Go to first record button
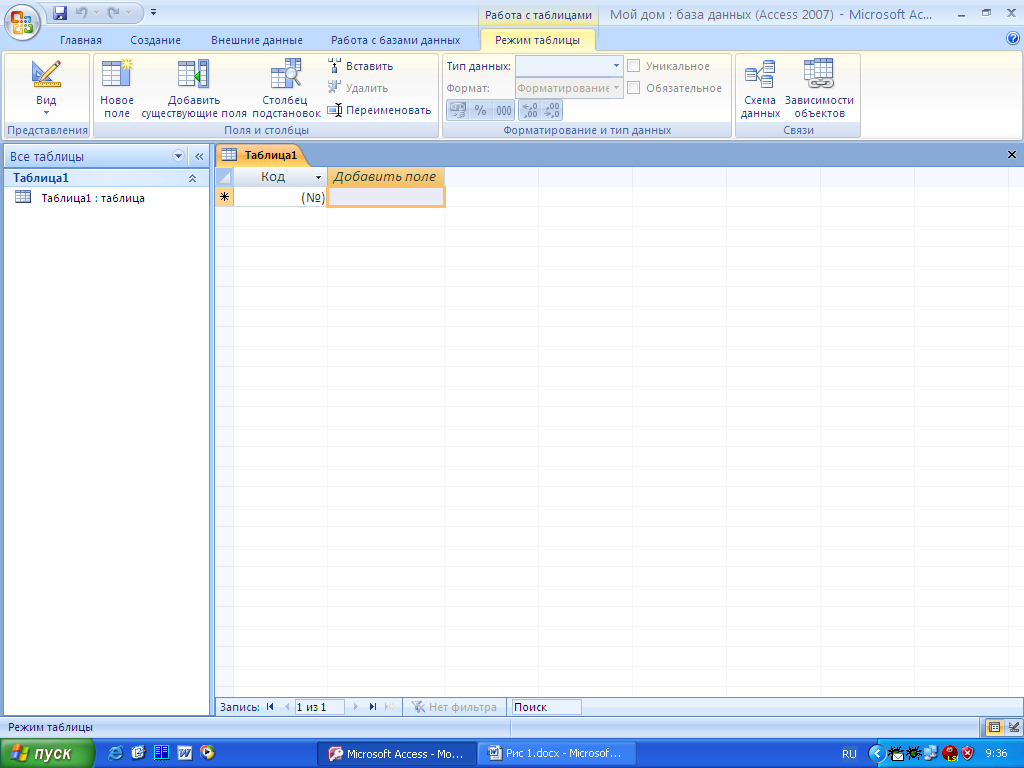The width and height of the screenshot is (1024, 768). coord(270,707)
